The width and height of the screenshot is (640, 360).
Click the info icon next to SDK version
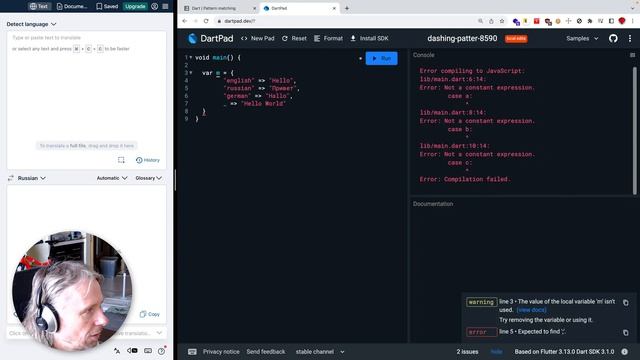coord(624,351)
